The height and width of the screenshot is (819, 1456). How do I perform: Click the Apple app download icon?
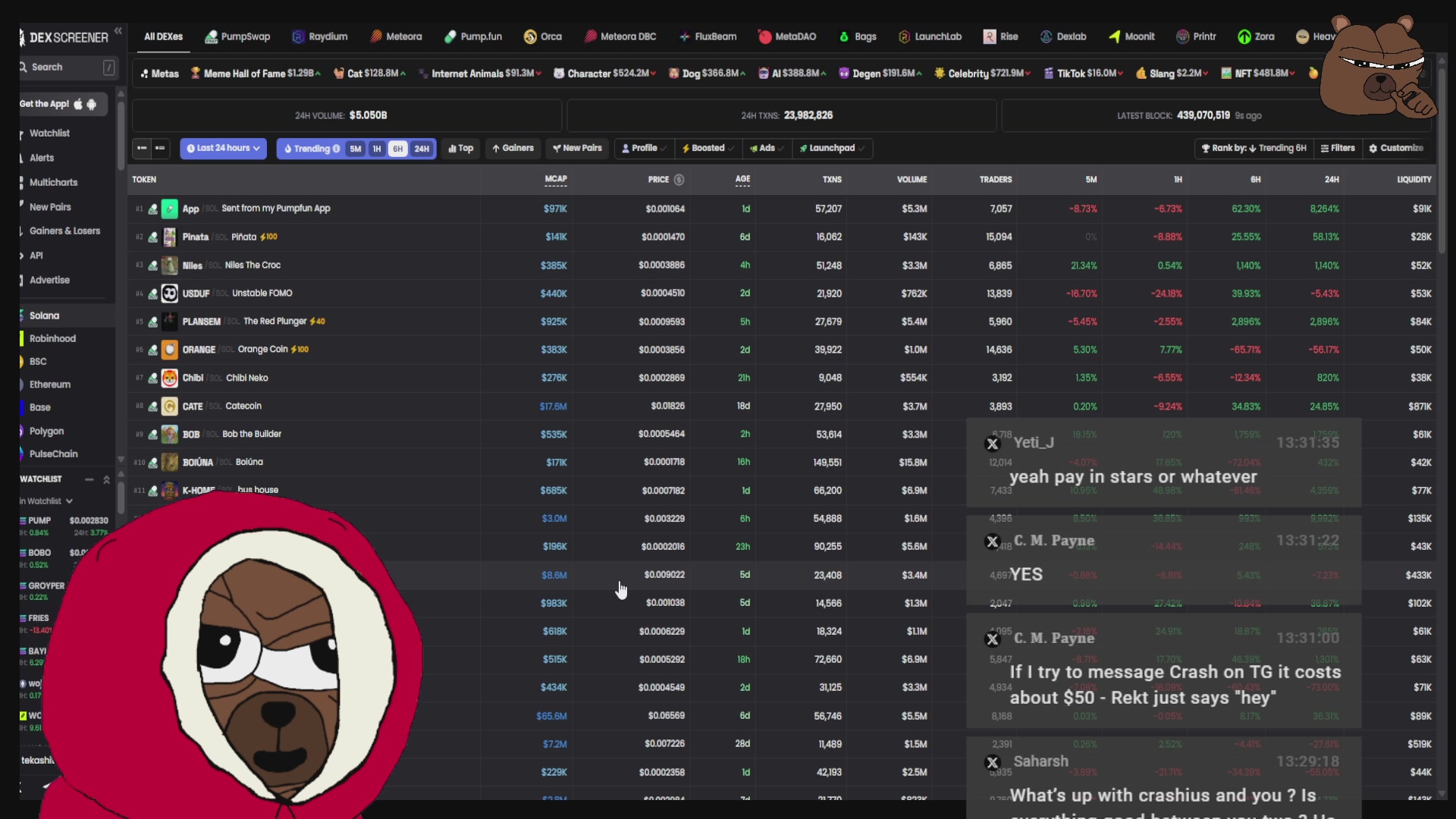pos(77,105)
